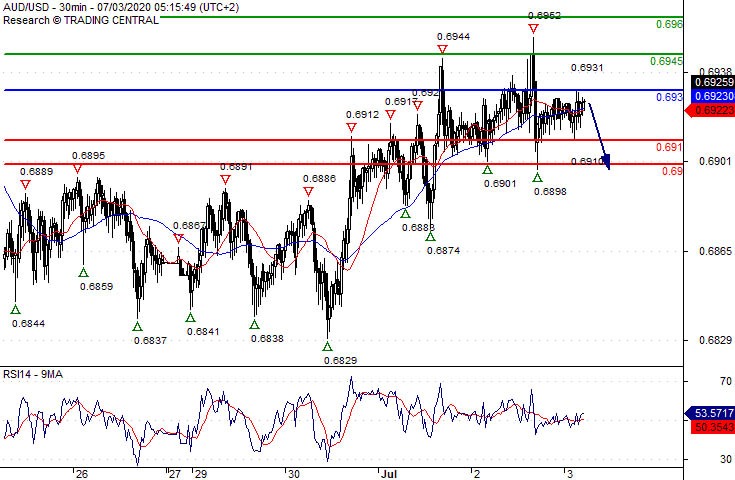
Task: Click the blue 0.69230 price tag on the axis
Action: click(x=712, y=96)
